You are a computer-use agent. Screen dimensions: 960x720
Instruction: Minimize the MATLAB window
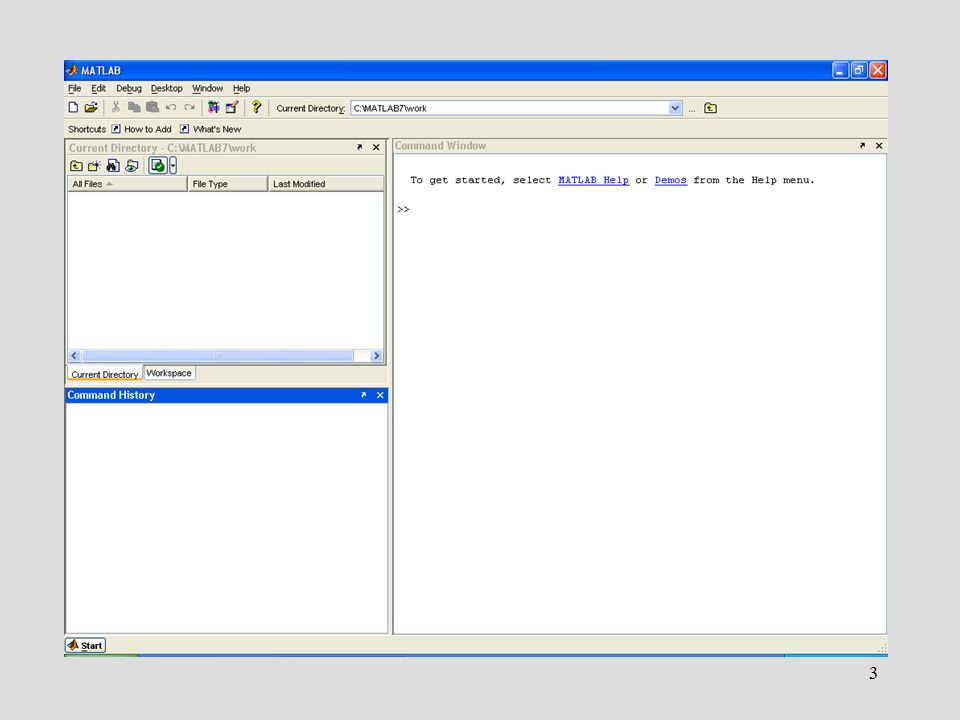coord(841,70)
